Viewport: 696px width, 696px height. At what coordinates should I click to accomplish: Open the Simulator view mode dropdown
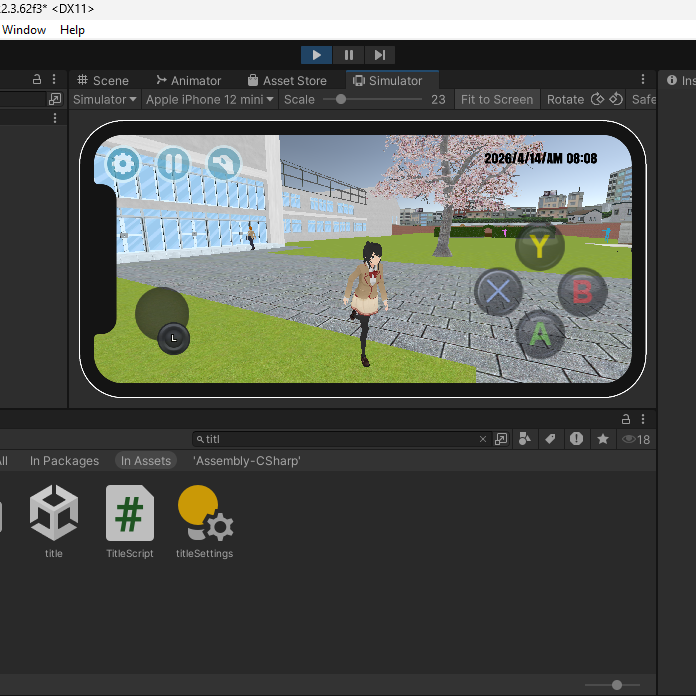pos(105,99)
